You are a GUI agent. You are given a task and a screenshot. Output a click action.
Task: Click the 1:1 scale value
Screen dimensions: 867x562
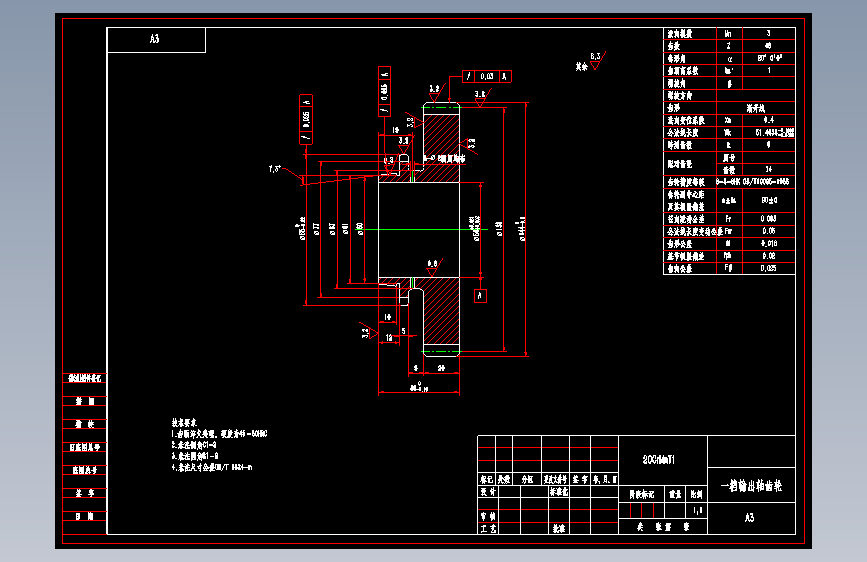(x=697, y=511)
